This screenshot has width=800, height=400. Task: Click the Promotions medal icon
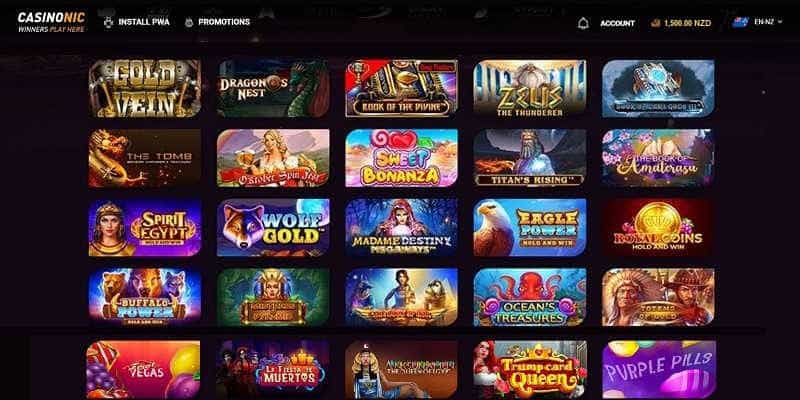click(189, 22)
